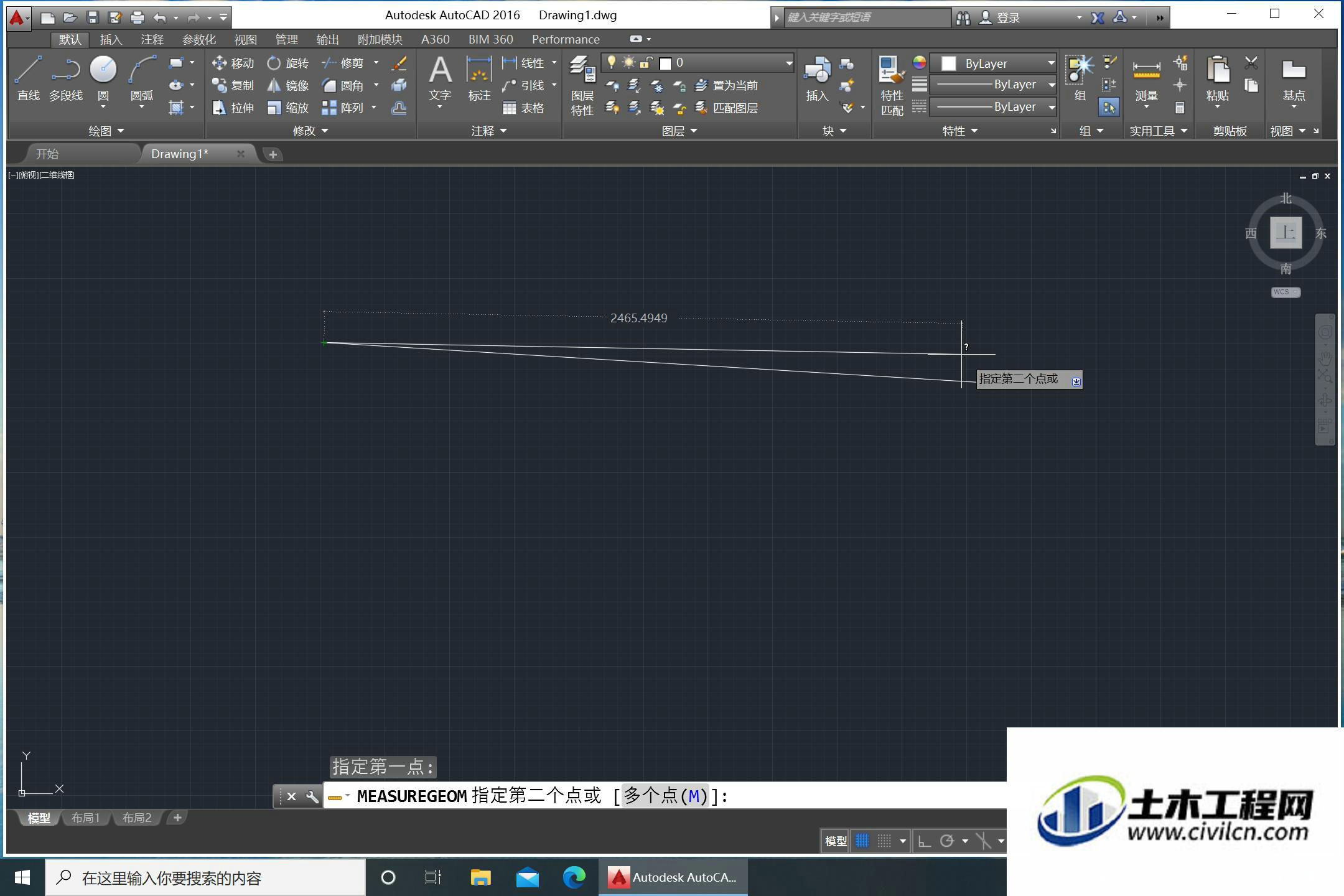Click the 拉伸 (Stretch) tool
Viewport: 1344px width, 896px height.
coord(233,108)
